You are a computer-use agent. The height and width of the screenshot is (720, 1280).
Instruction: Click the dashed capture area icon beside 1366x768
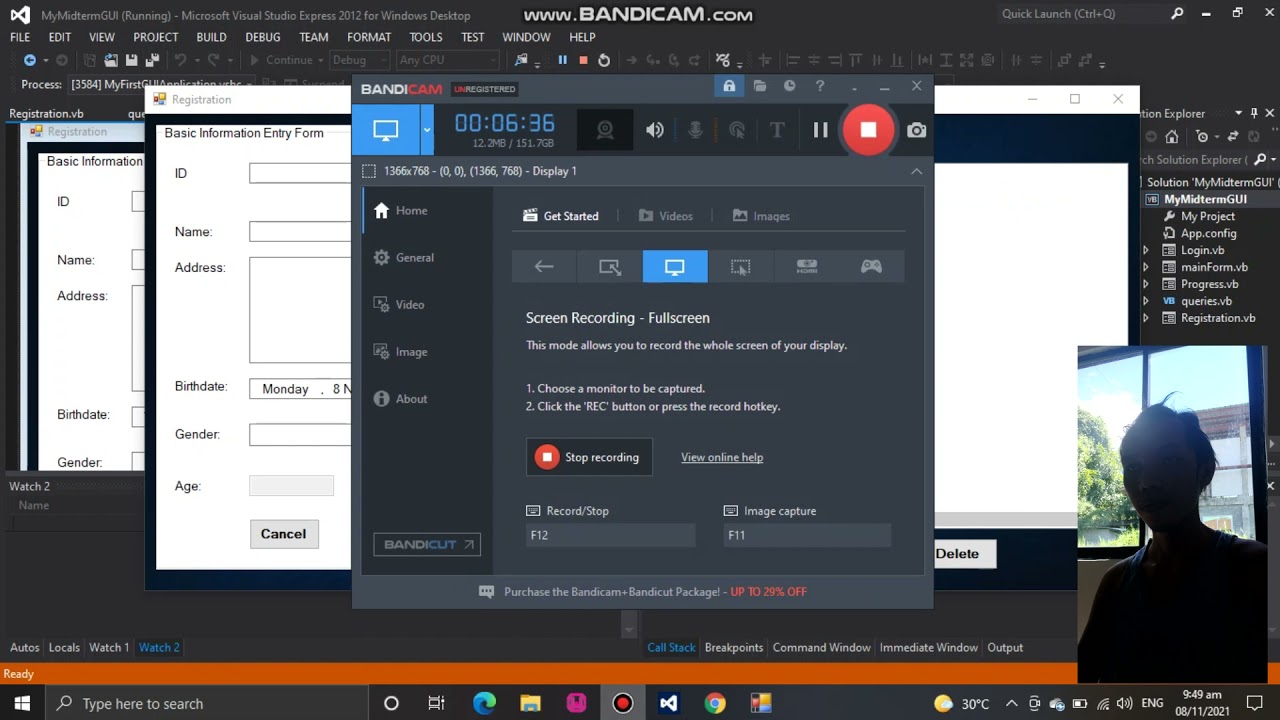pyautogui.click(x=369, y=171)
